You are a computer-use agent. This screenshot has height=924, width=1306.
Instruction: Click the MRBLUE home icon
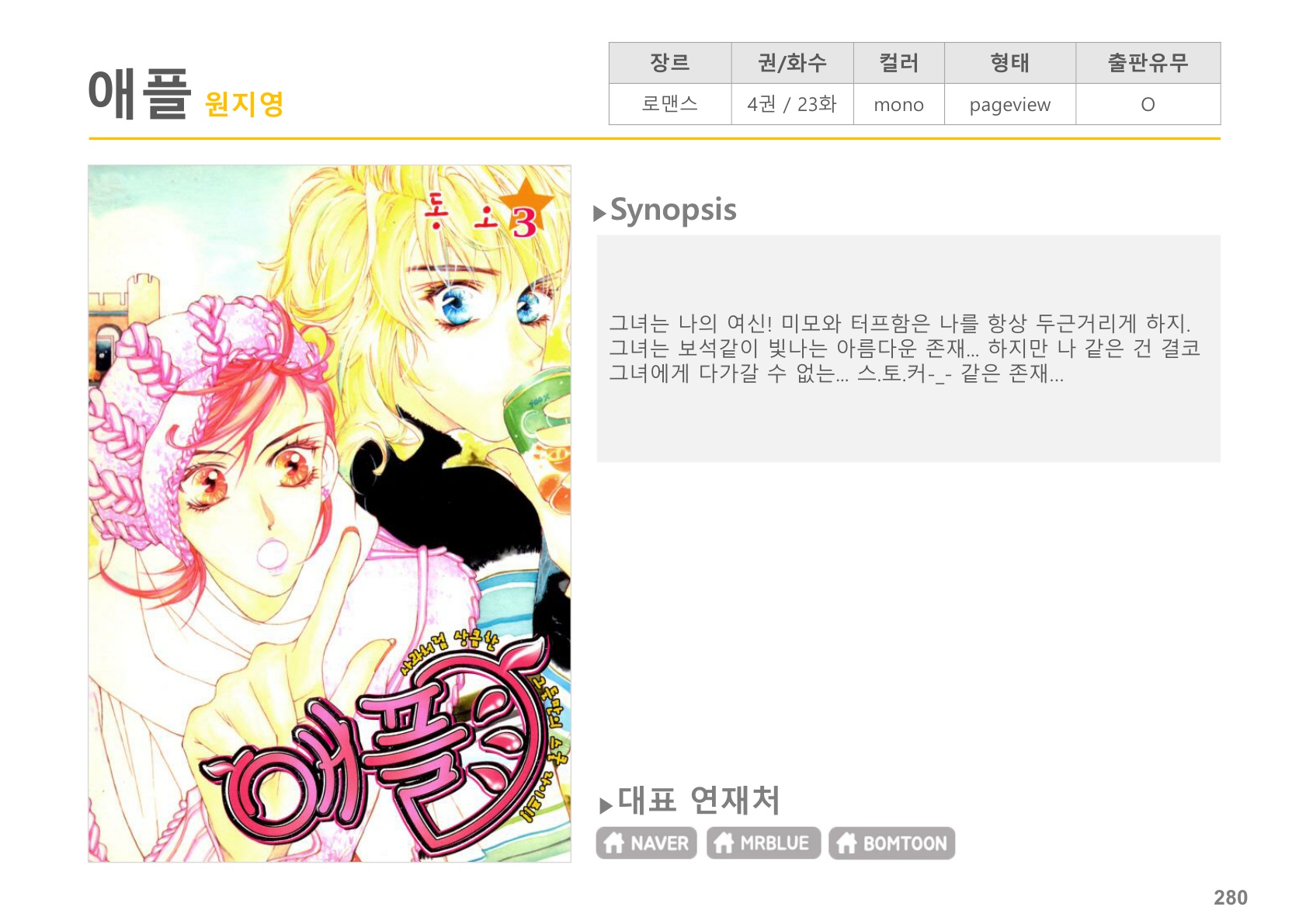(724, 842)
